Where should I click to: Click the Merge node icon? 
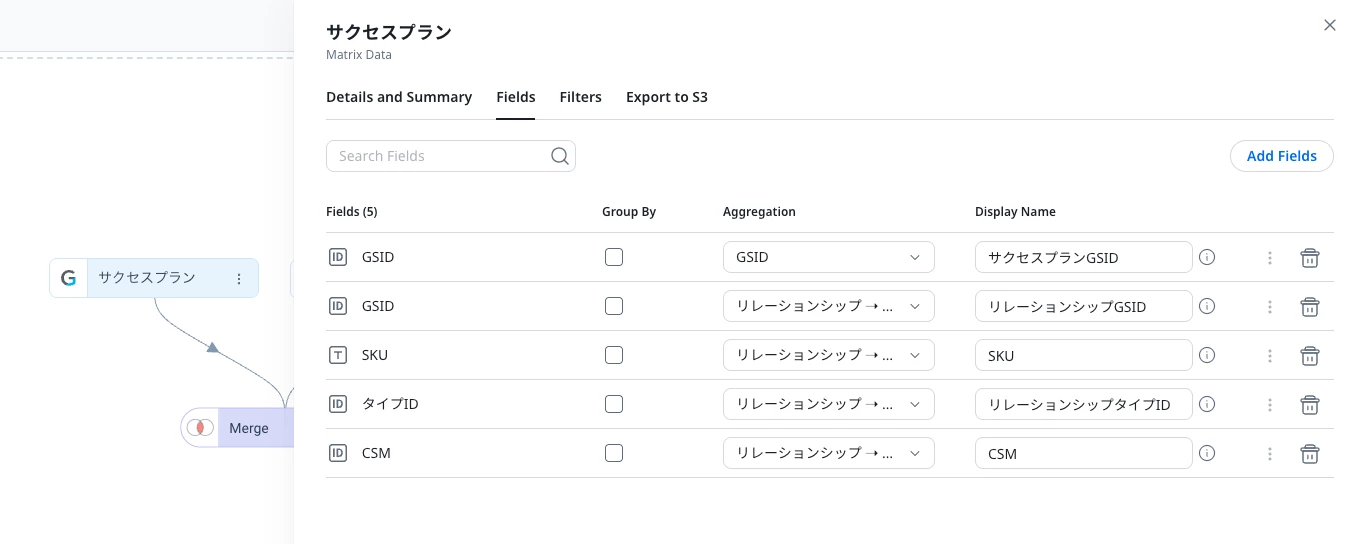(x=200, y=428)
